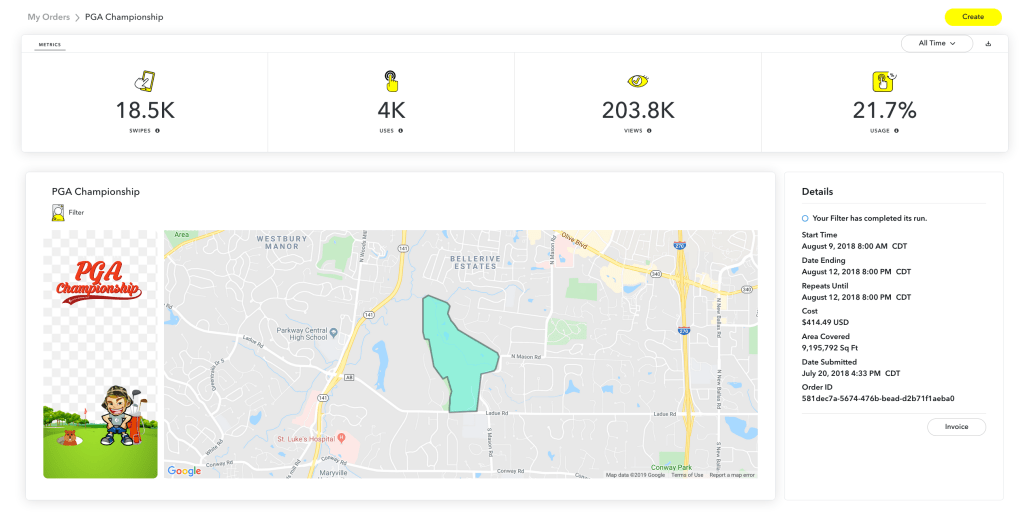Image resolution: width=1023 pixels, height=525 pixels.
Task: Show info tooltip next to Usage
Action: point(899,131)
